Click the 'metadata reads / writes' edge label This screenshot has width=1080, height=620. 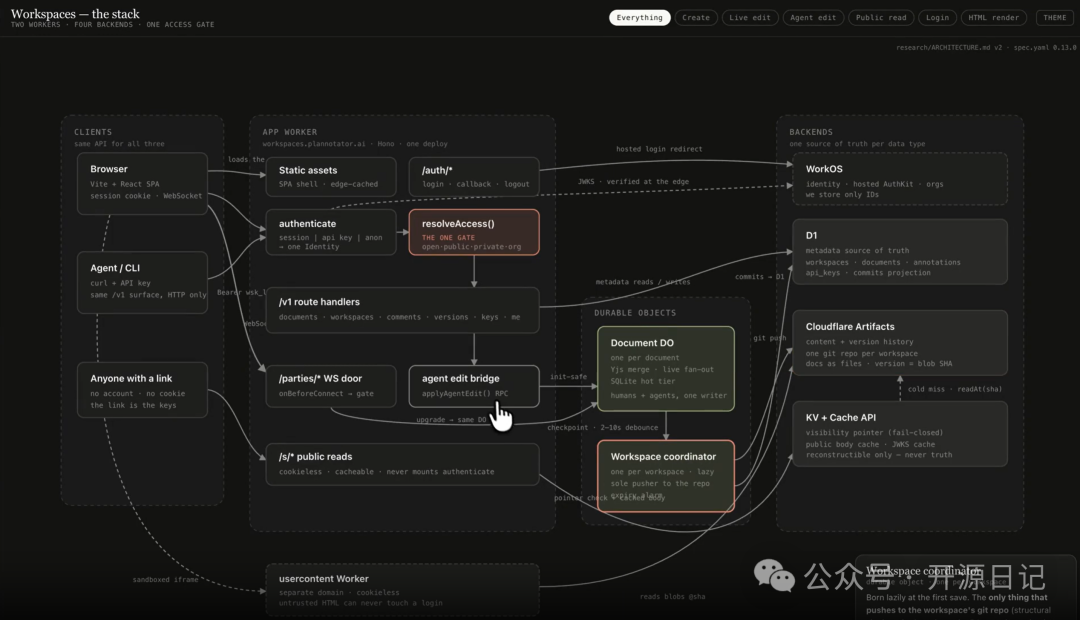coord(643,282)
